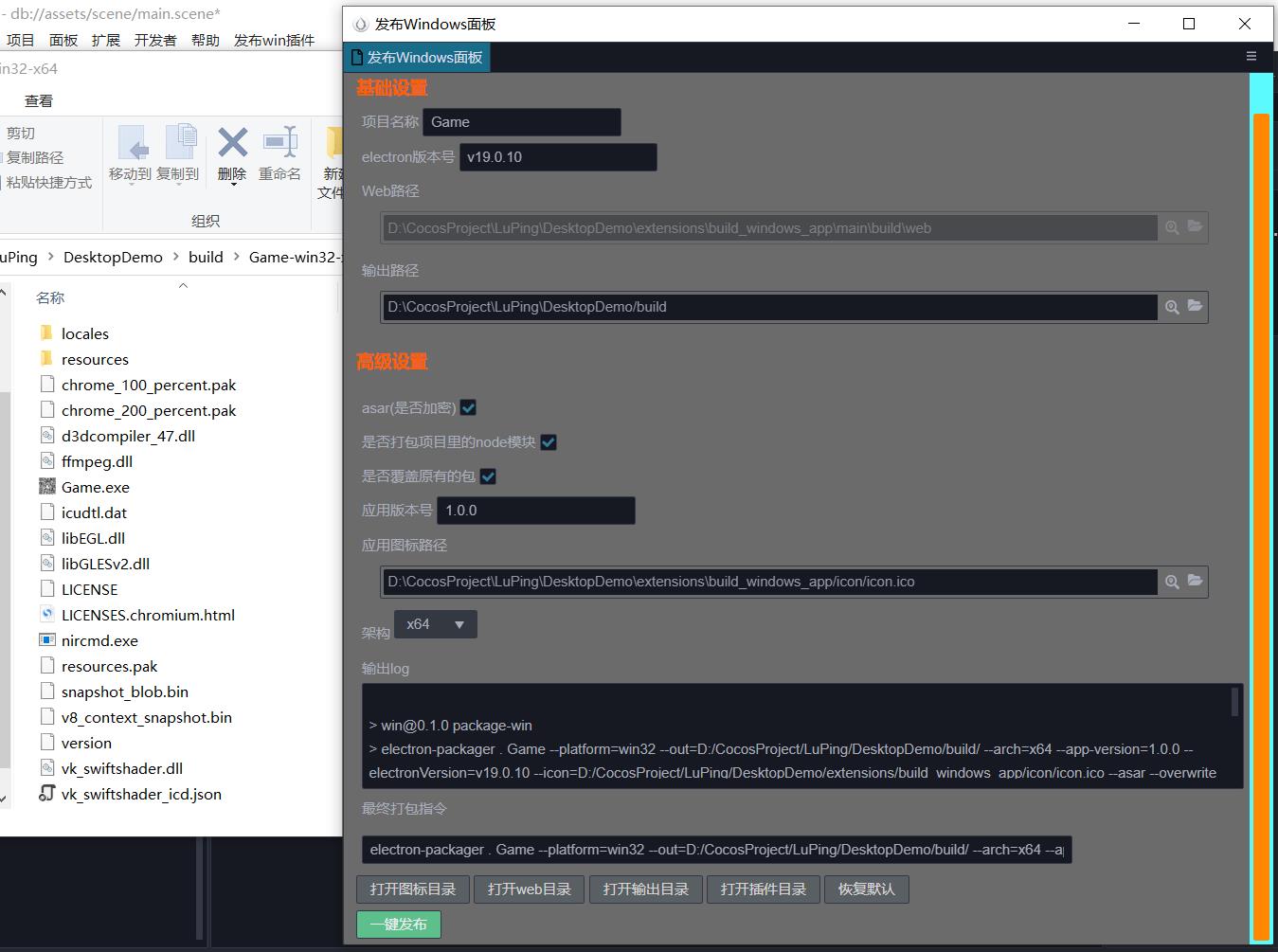Screen dimensions: 1278x952
Task: Click the magnifier icon beside 输出路径 field
Action: (x=1172, y=306)
